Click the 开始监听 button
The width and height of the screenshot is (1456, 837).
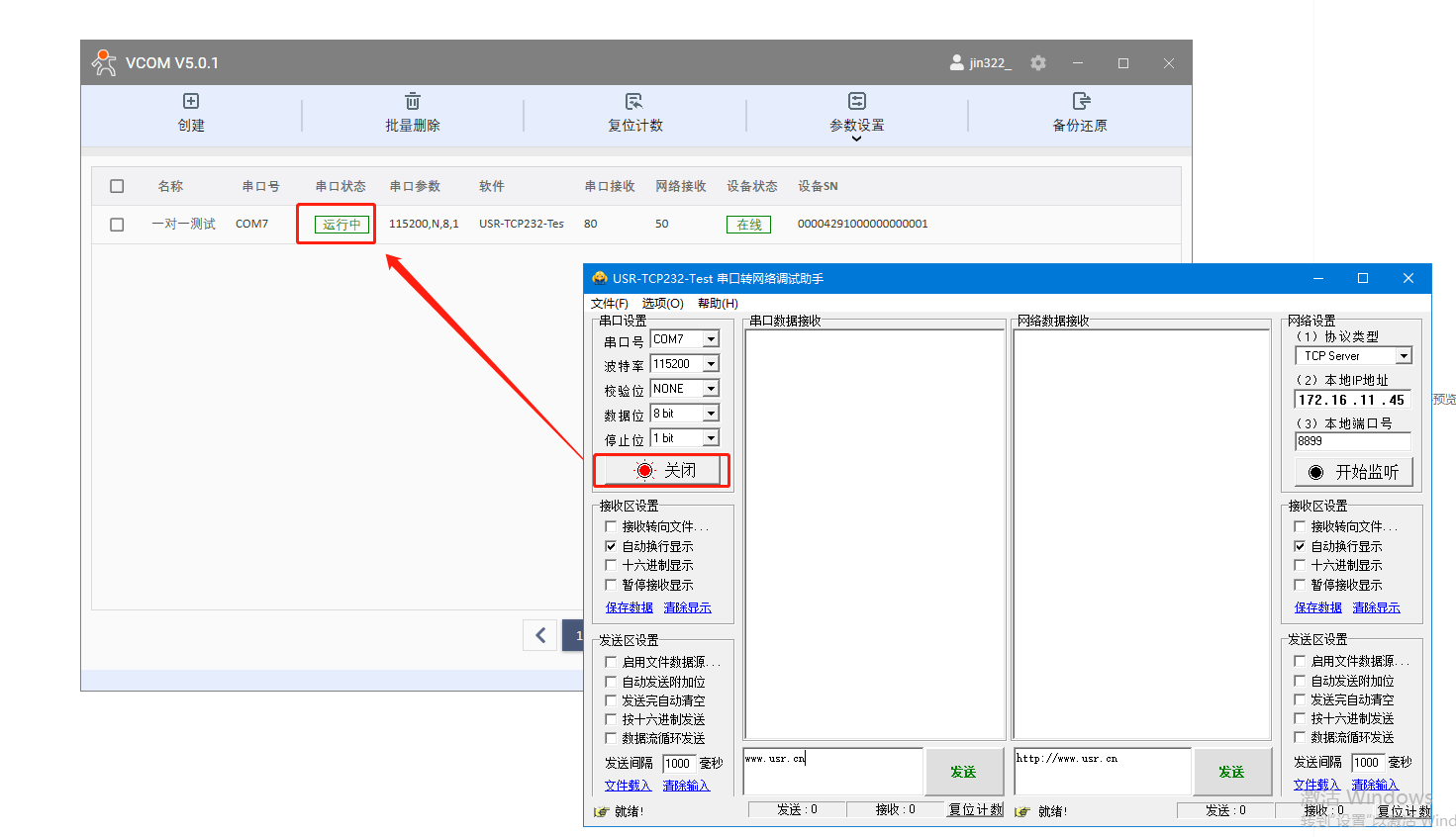click(1353, 472)
